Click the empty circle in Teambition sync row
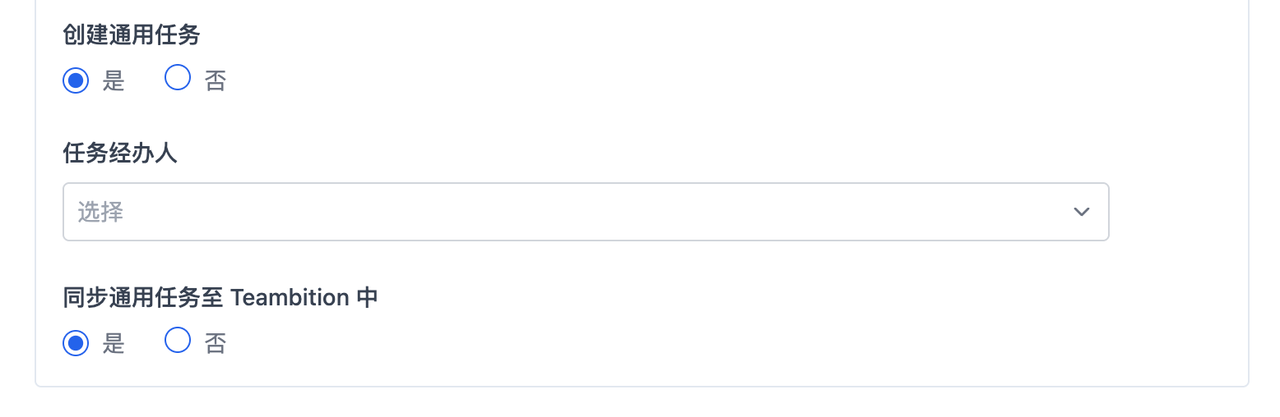Viewport: 1280px width, 417px height. pyautogui.click(x=178, y=342)
